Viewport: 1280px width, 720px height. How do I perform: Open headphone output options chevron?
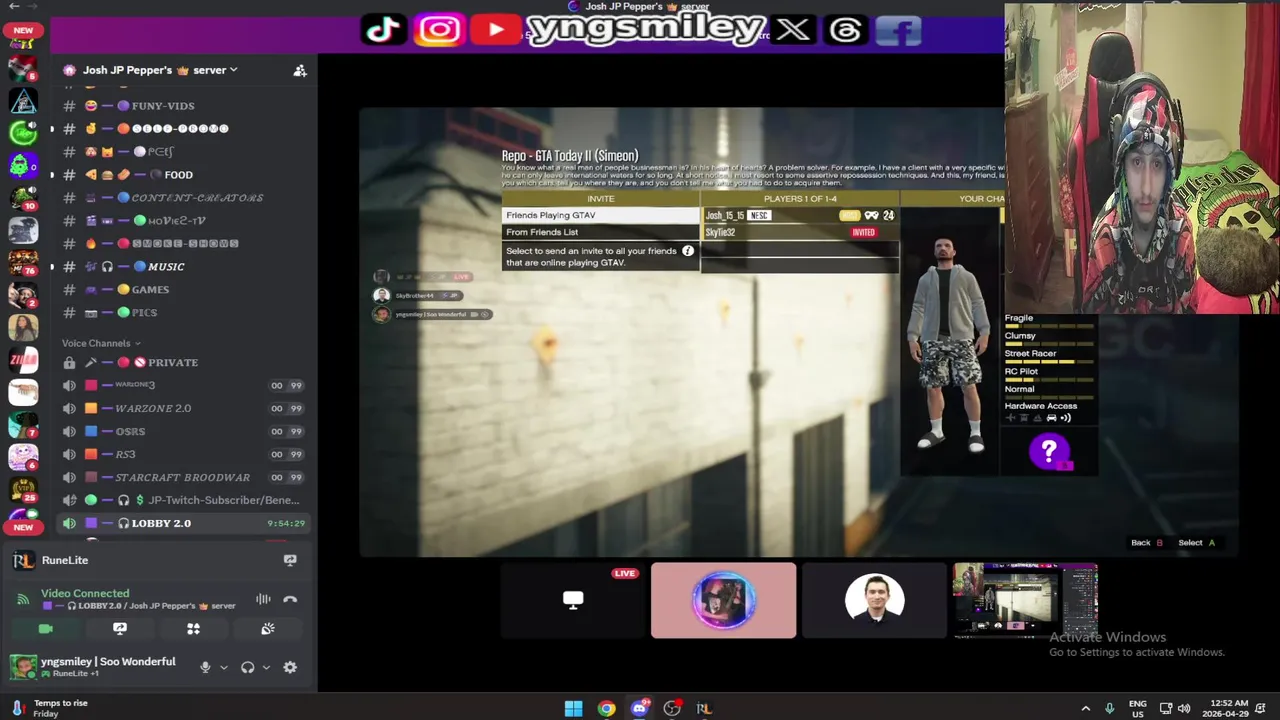[x=265, y=668]
